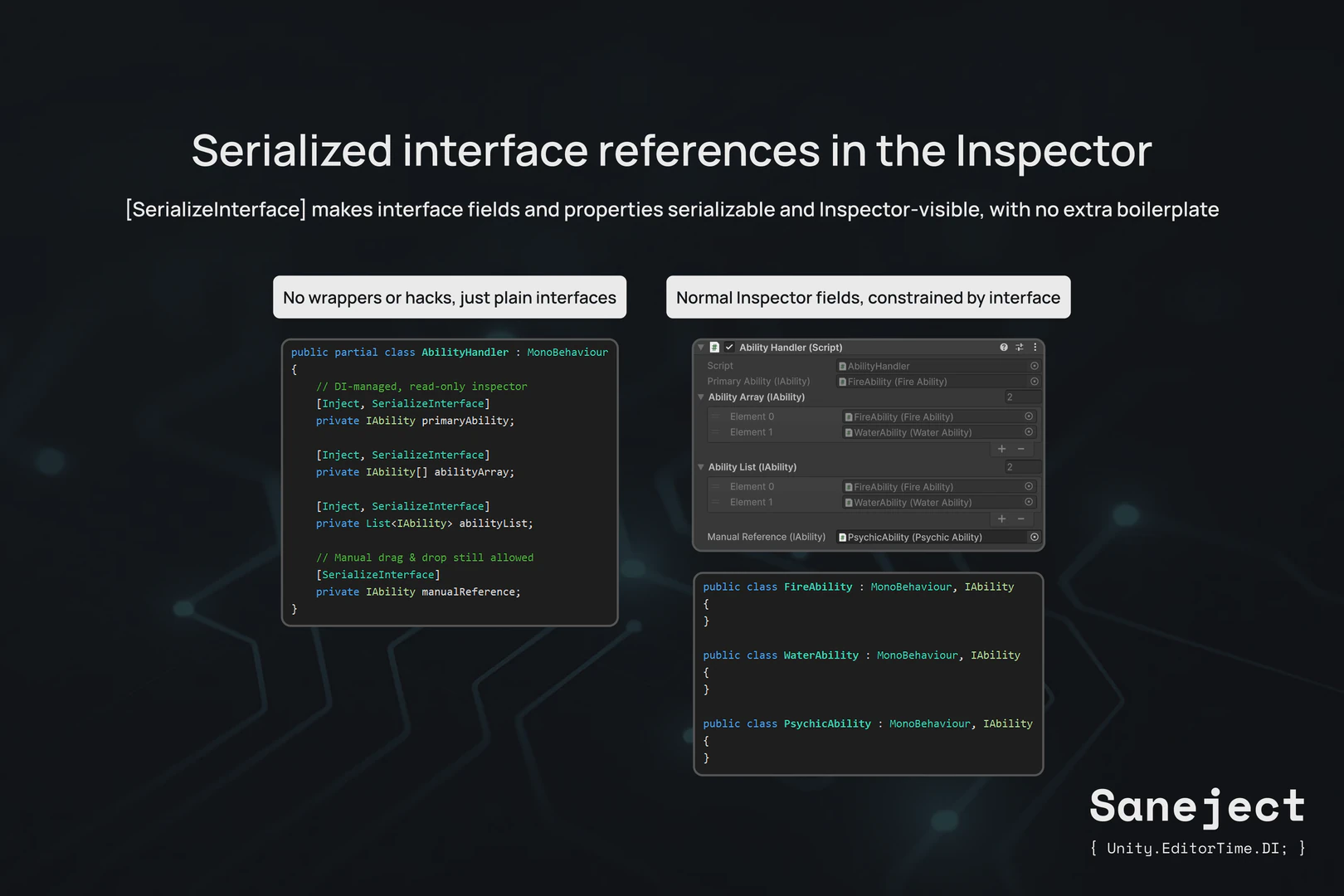Click the drag handle of Element 0 in Ability Array
The width and height of the screenshot is (1344, 896).
(x=716, y=416)
